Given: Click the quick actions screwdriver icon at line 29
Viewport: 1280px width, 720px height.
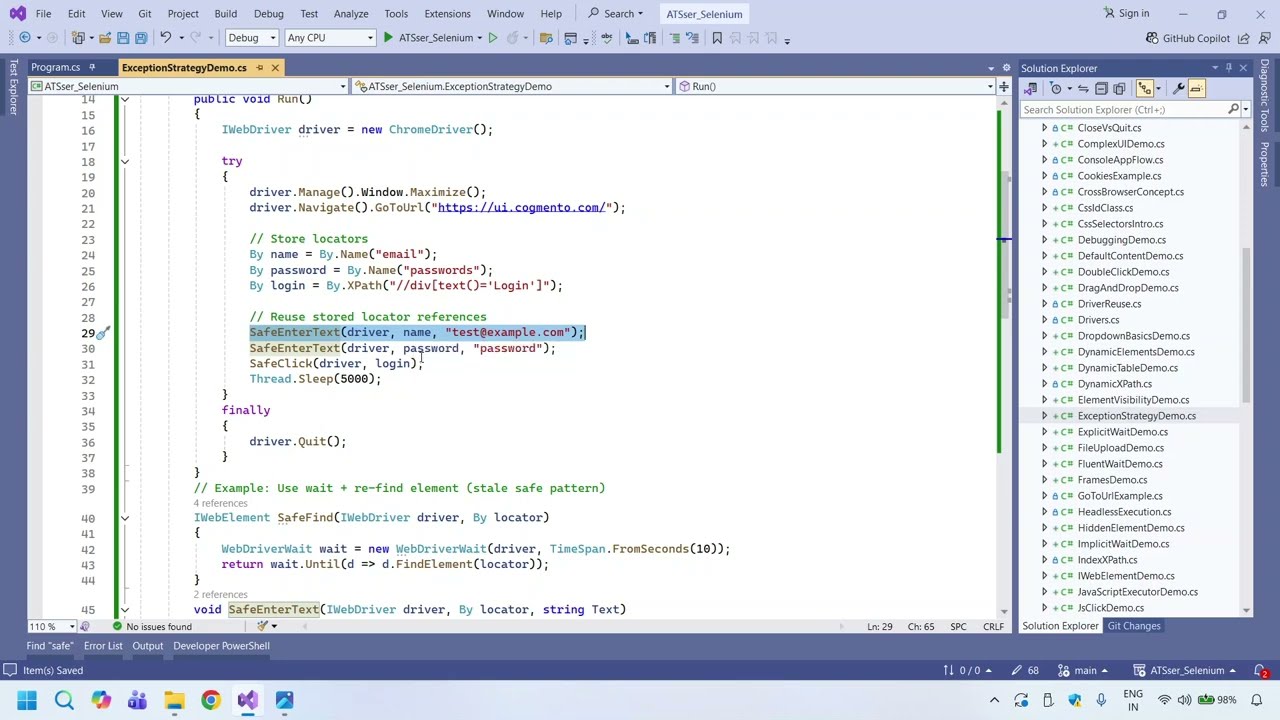Looking at the screenshot, I should [102, 333].
